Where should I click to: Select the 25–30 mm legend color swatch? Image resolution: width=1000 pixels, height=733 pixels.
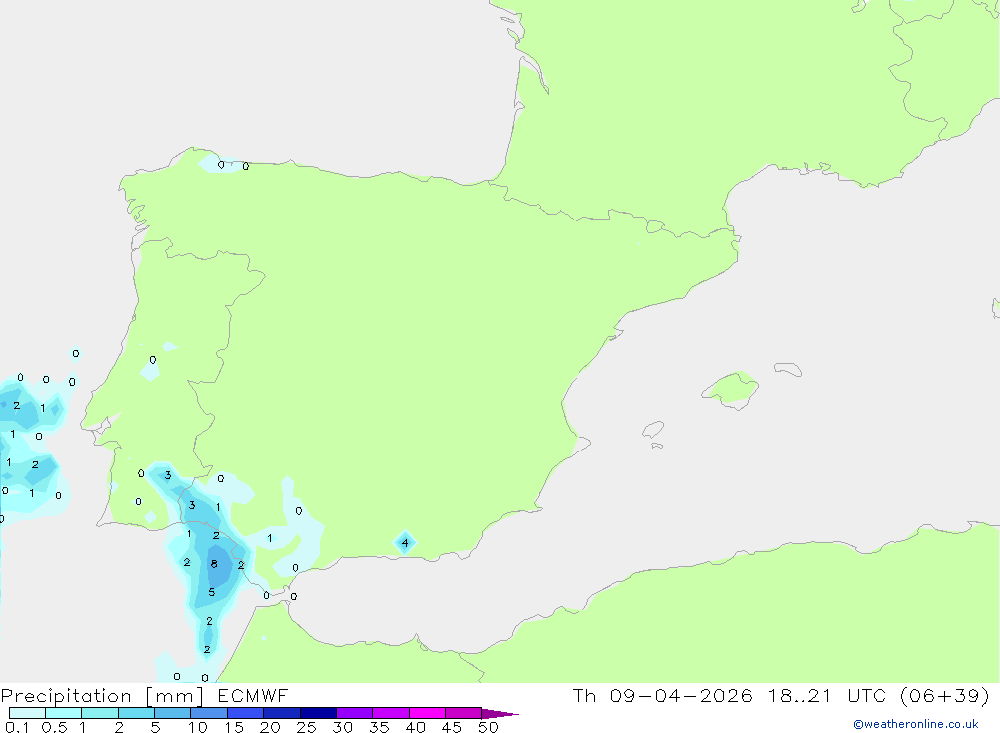point(318,713)
